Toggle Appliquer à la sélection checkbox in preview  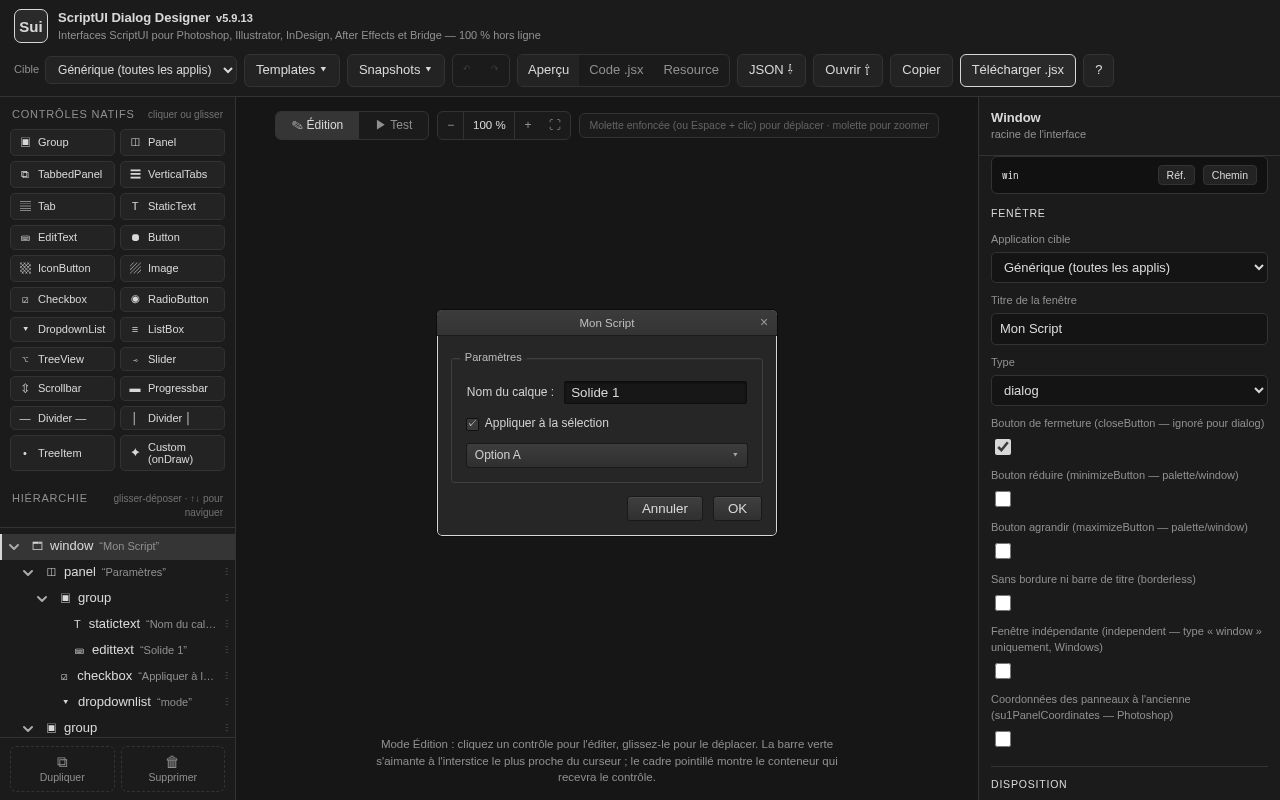click(x=472, y=424)
